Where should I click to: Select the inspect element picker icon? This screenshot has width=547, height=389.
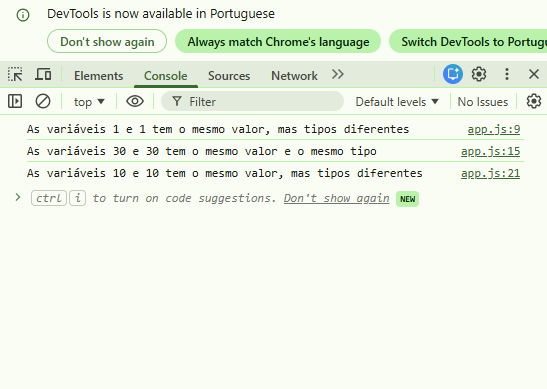click(15, 74)
